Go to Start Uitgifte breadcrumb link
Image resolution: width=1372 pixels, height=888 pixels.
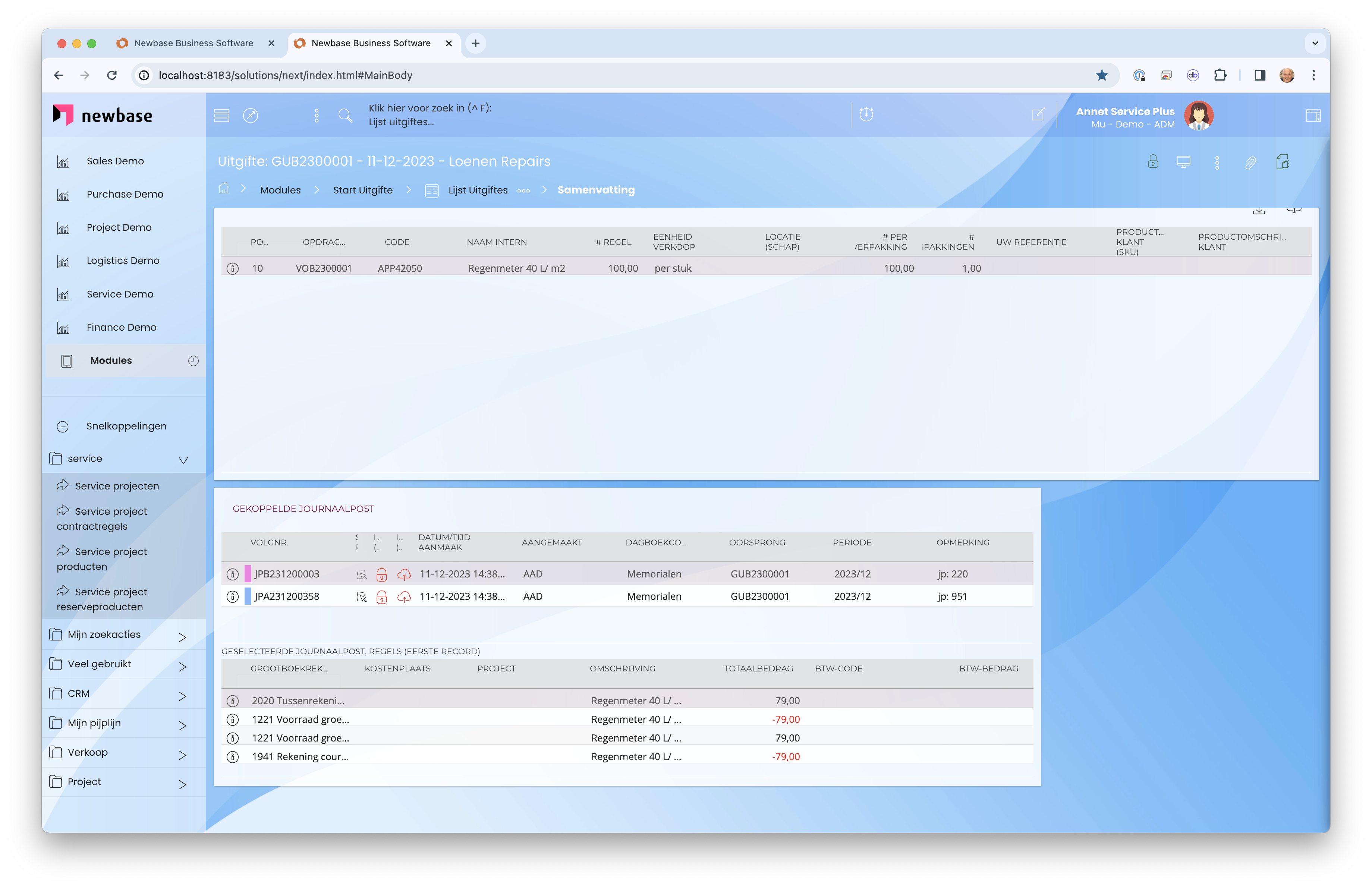363,190
